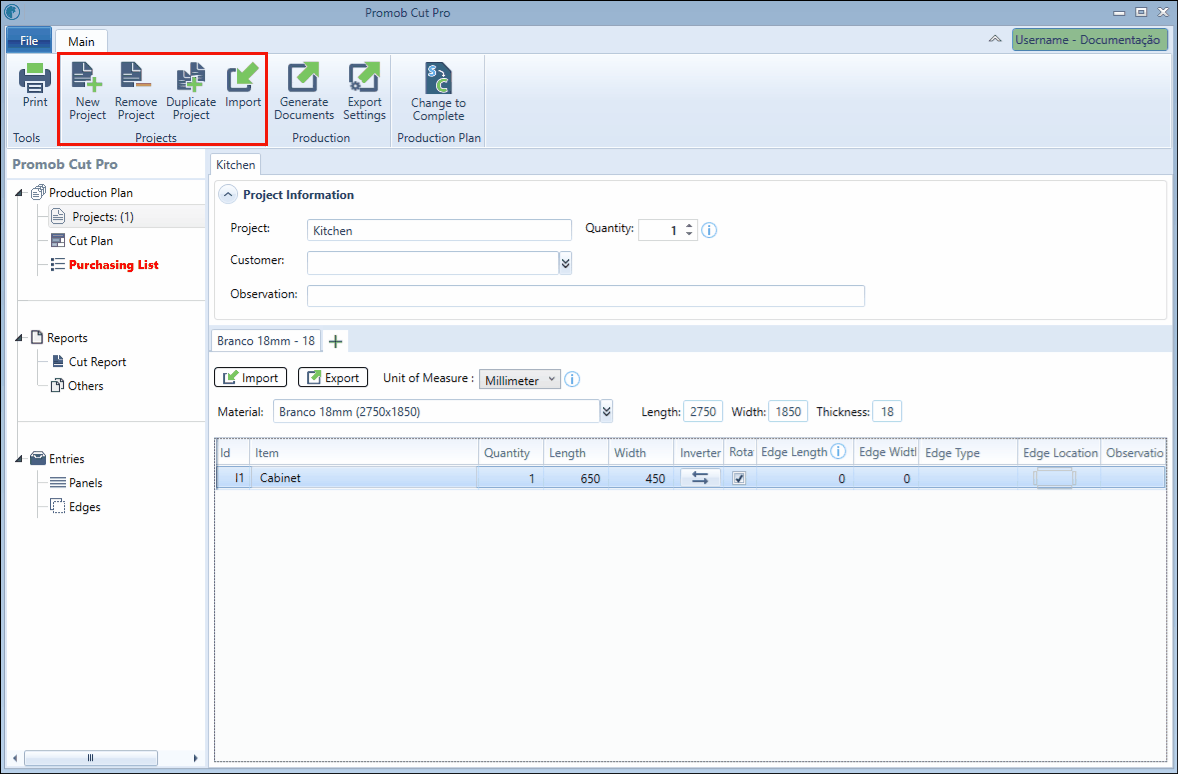Click the I1 row Id cell
Image resolution: width=1178 pixels, height=774 pixels.
(234, 478)
